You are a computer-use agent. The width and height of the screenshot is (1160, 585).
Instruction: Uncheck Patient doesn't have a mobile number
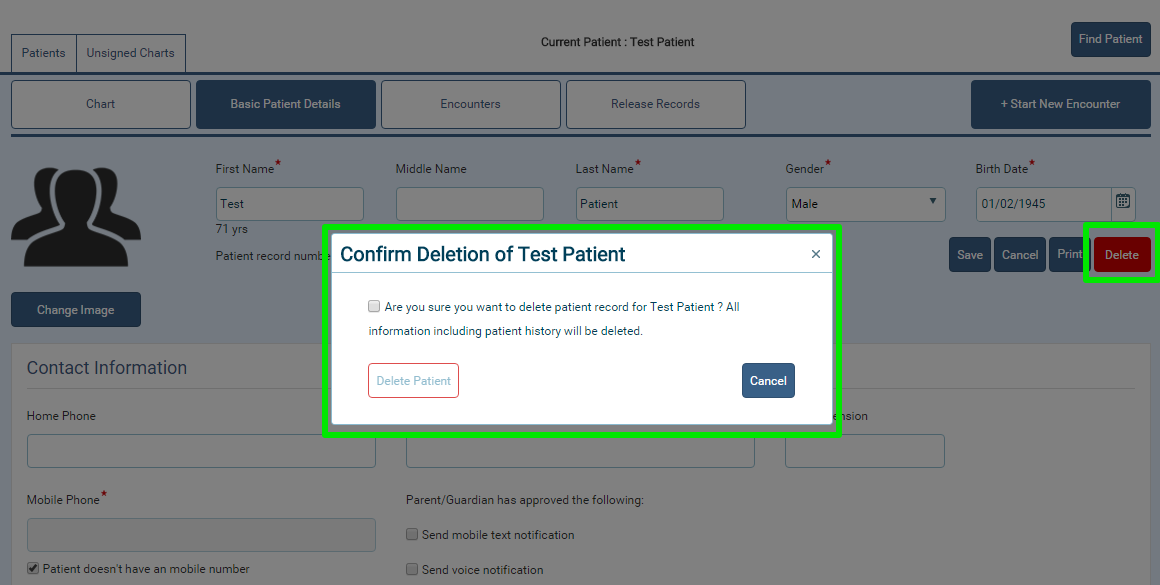pyautogui.click(x=33, y=568)
